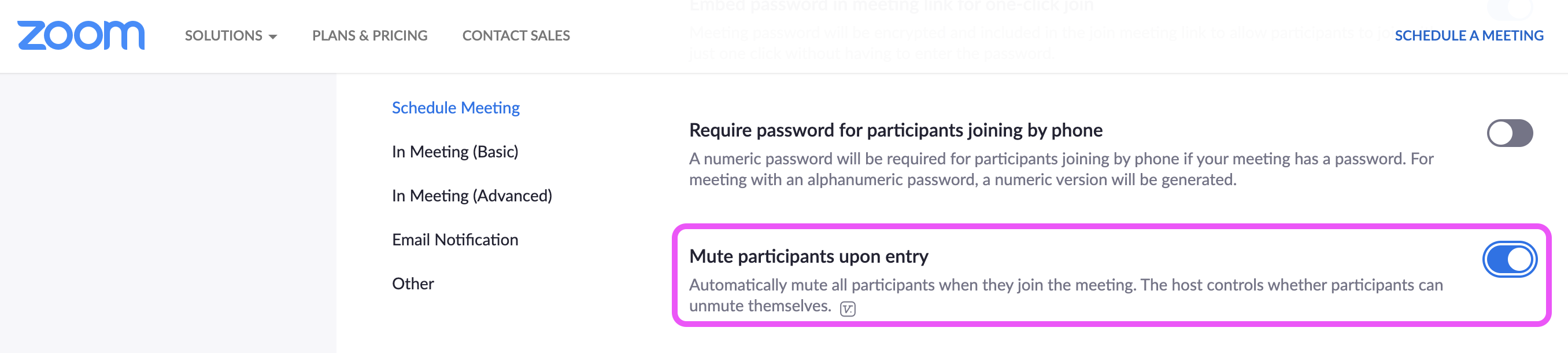Click the numeric password description text

point(1061,169)
